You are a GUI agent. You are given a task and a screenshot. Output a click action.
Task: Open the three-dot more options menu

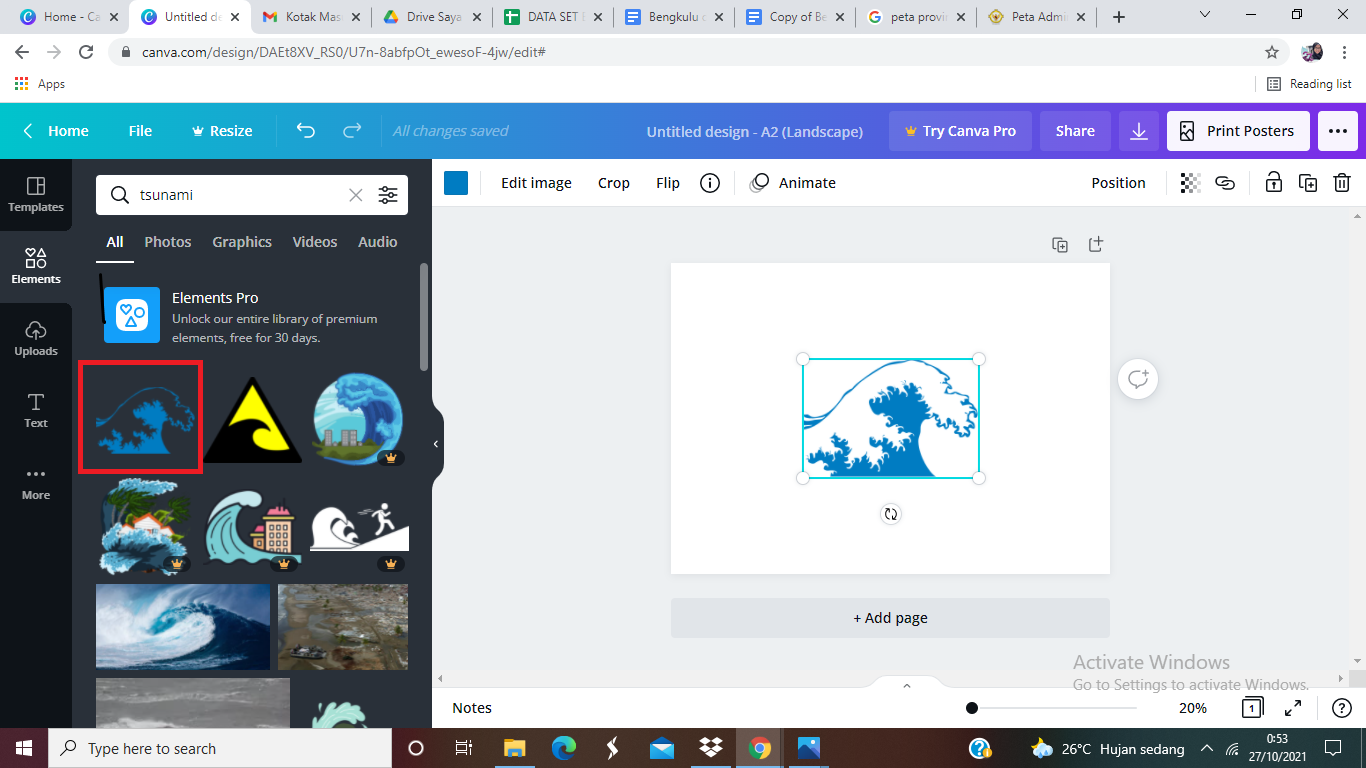[1338, 131]
